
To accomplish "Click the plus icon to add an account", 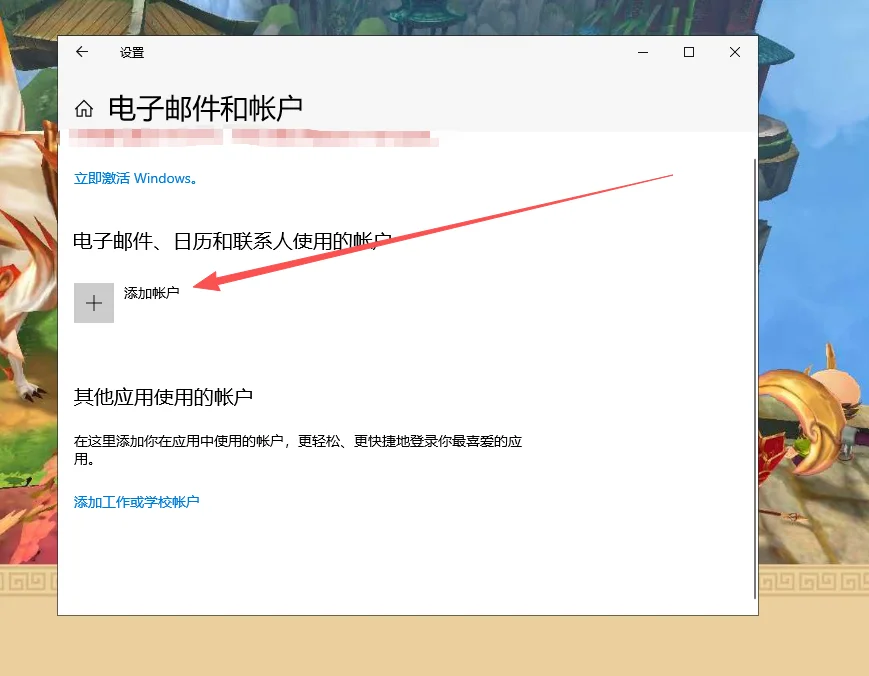I will (94, 303).
